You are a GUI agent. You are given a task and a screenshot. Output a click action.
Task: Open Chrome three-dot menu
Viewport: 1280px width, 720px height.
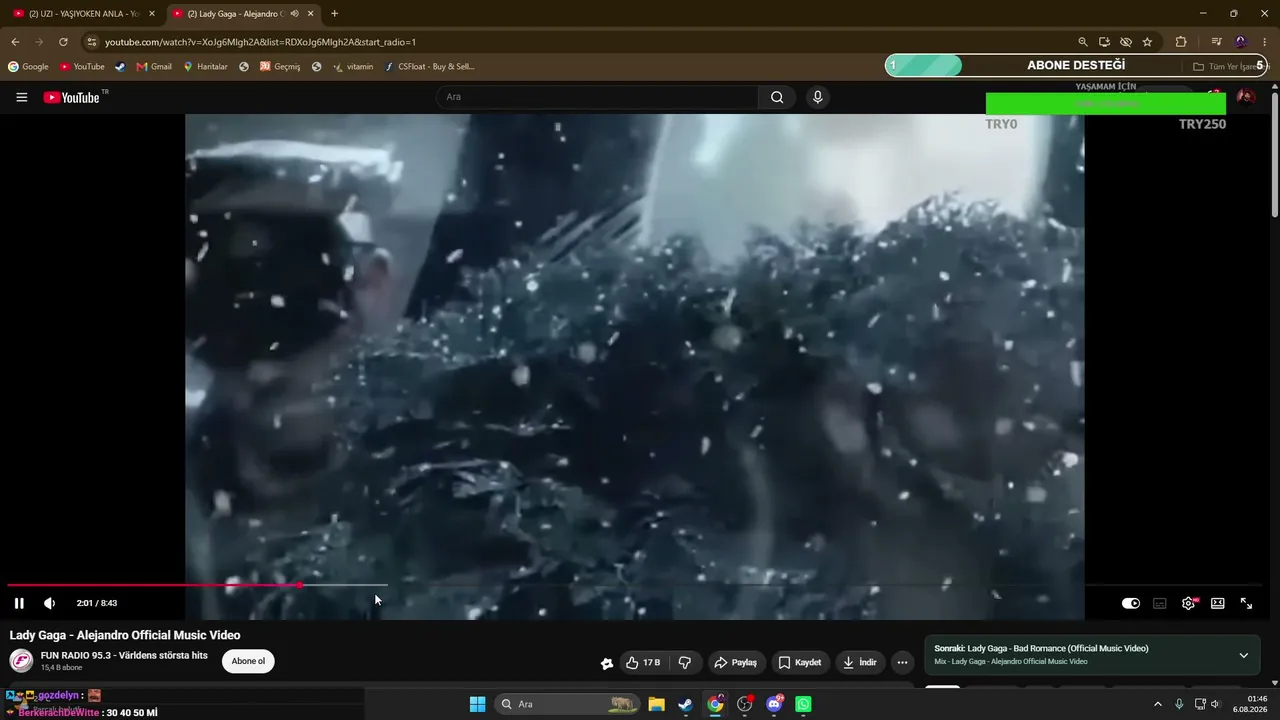pos(1265,42)
